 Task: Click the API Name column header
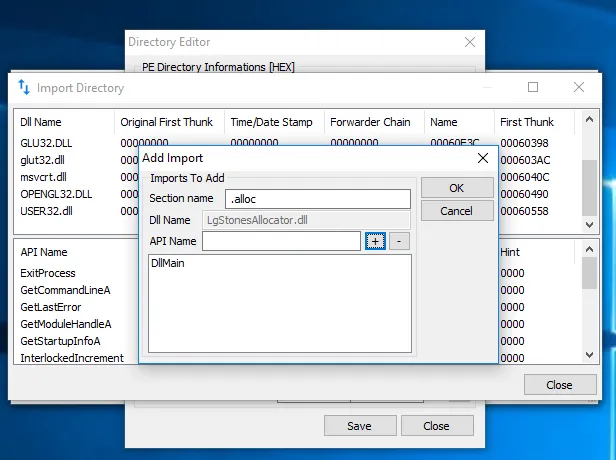(x=44, y=252)
